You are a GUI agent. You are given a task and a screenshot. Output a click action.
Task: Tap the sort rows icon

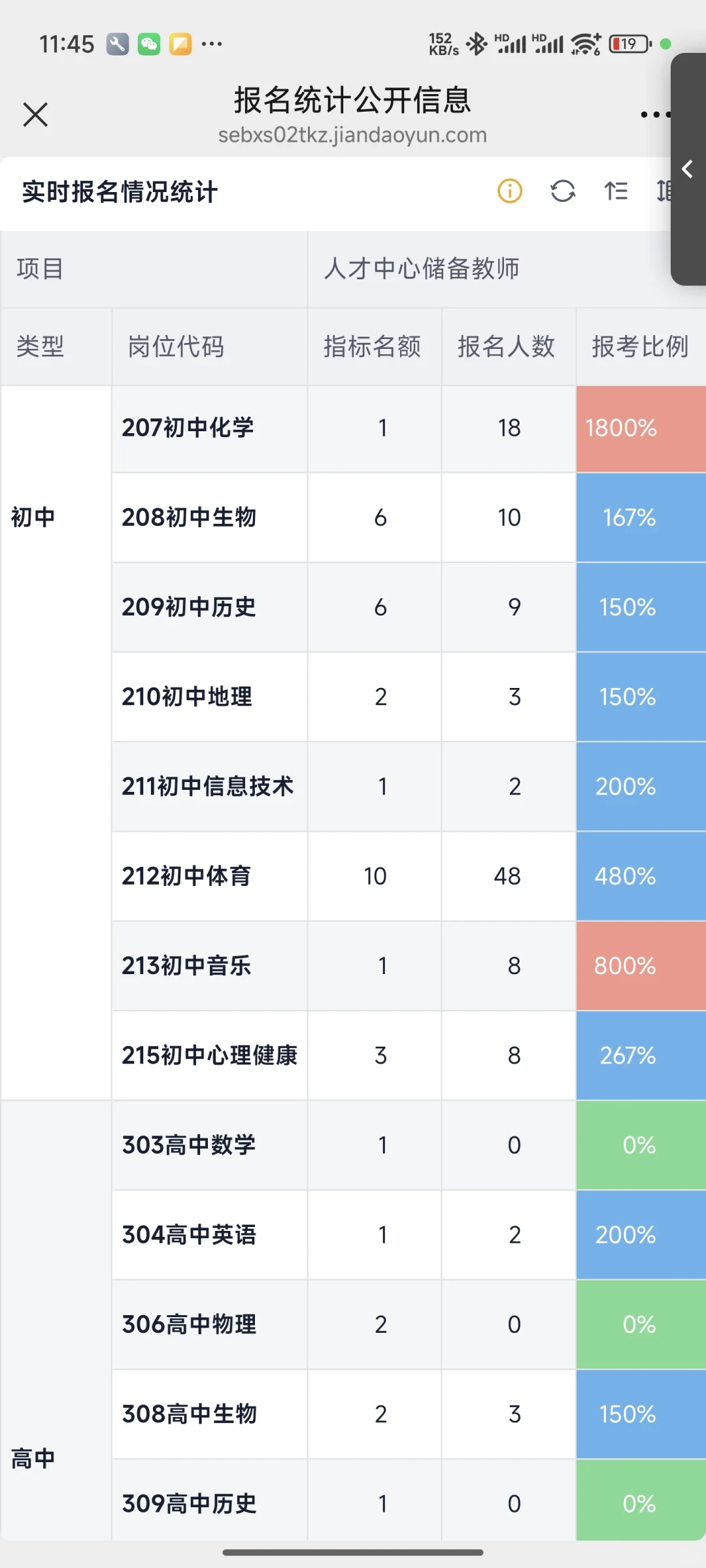[x=616, y=191]
